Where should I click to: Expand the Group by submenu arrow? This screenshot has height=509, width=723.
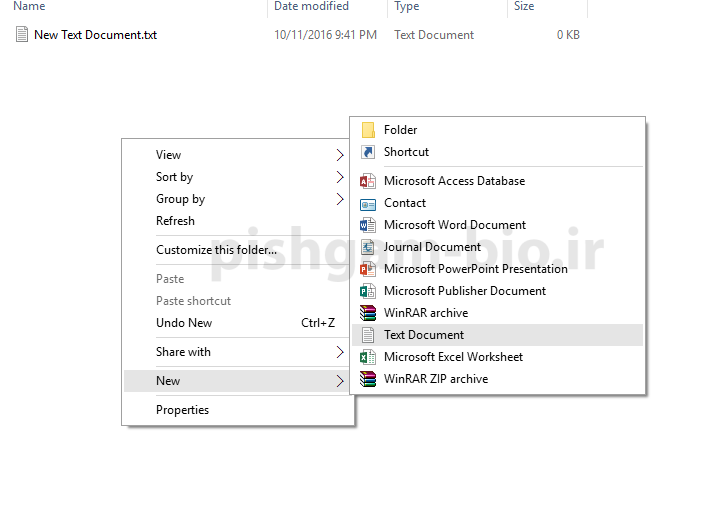point(340,199)
